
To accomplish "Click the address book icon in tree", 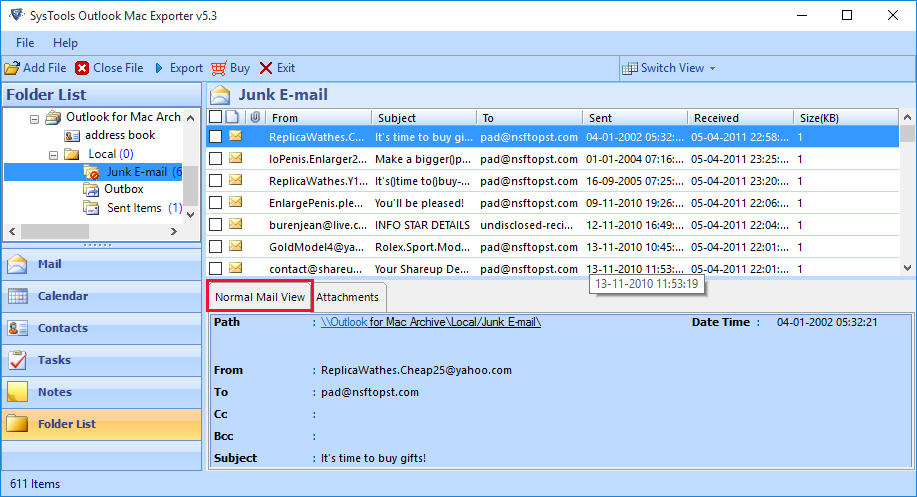I will point(72,136).
